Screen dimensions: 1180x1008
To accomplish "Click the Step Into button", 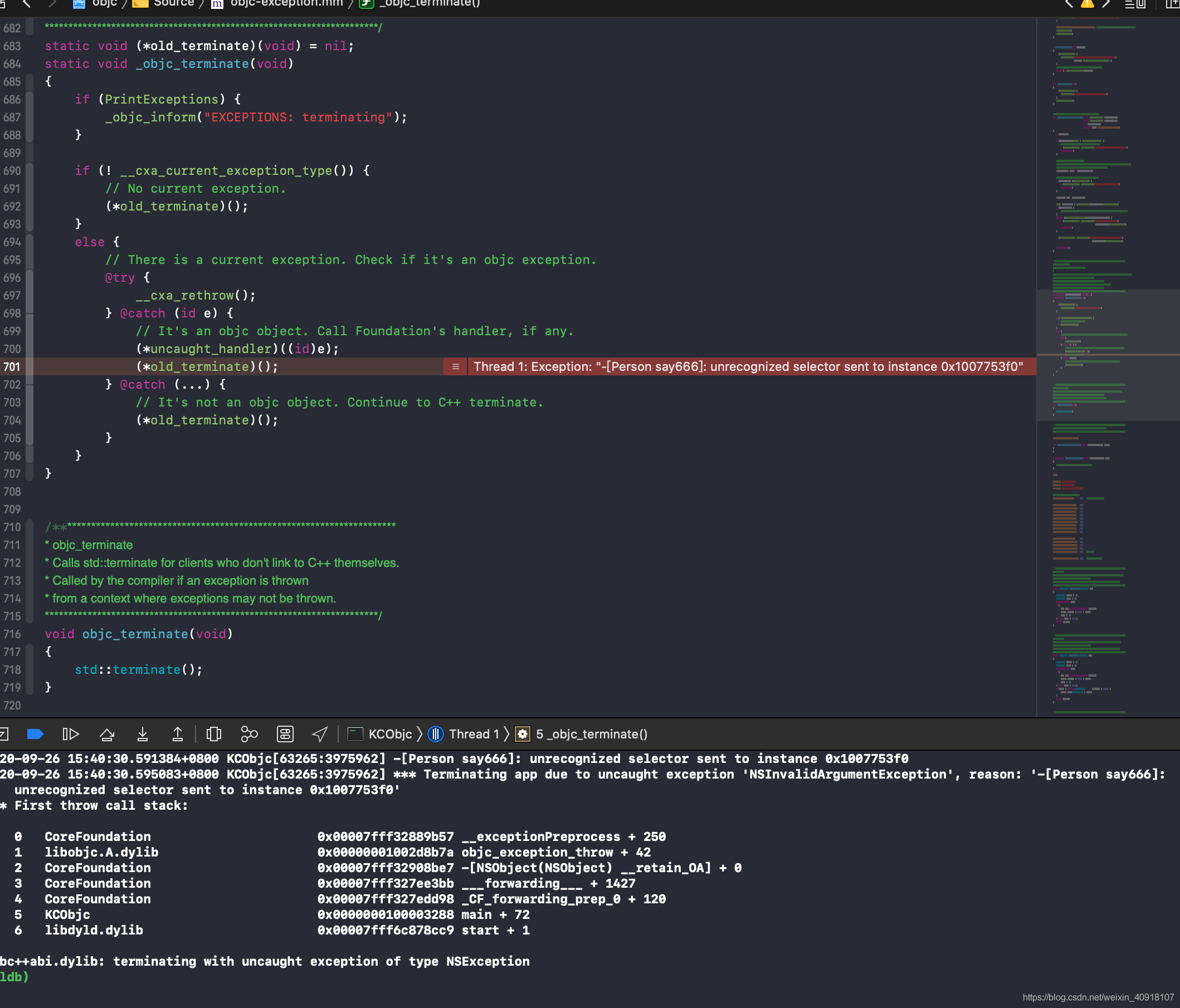I will point(143,734).
